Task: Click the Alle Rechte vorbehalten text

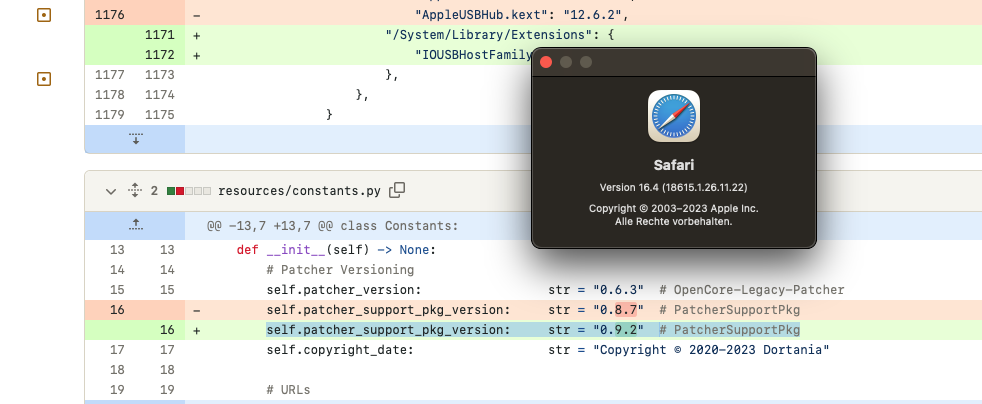Action: pos(674,221)
